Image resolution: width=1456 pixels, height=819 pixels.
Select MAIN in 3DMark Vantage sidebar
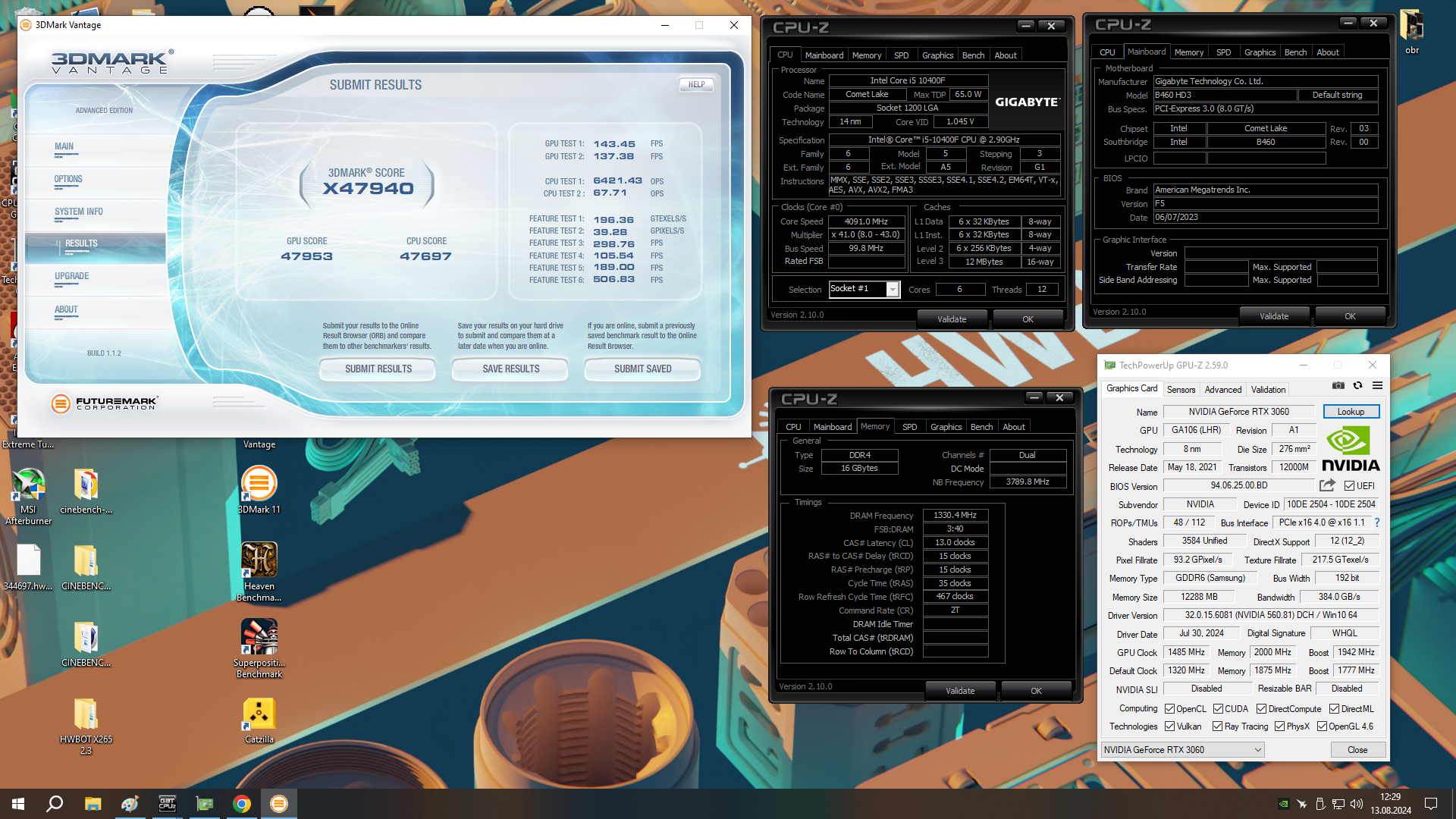tap(64, 147)
